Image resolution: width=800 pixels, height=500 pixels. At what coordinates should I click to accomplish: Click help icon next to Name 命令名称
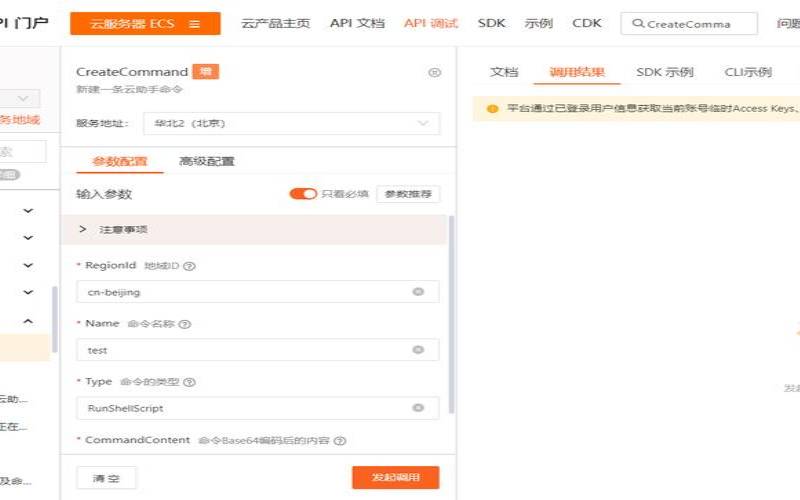[x=185, y=324]
